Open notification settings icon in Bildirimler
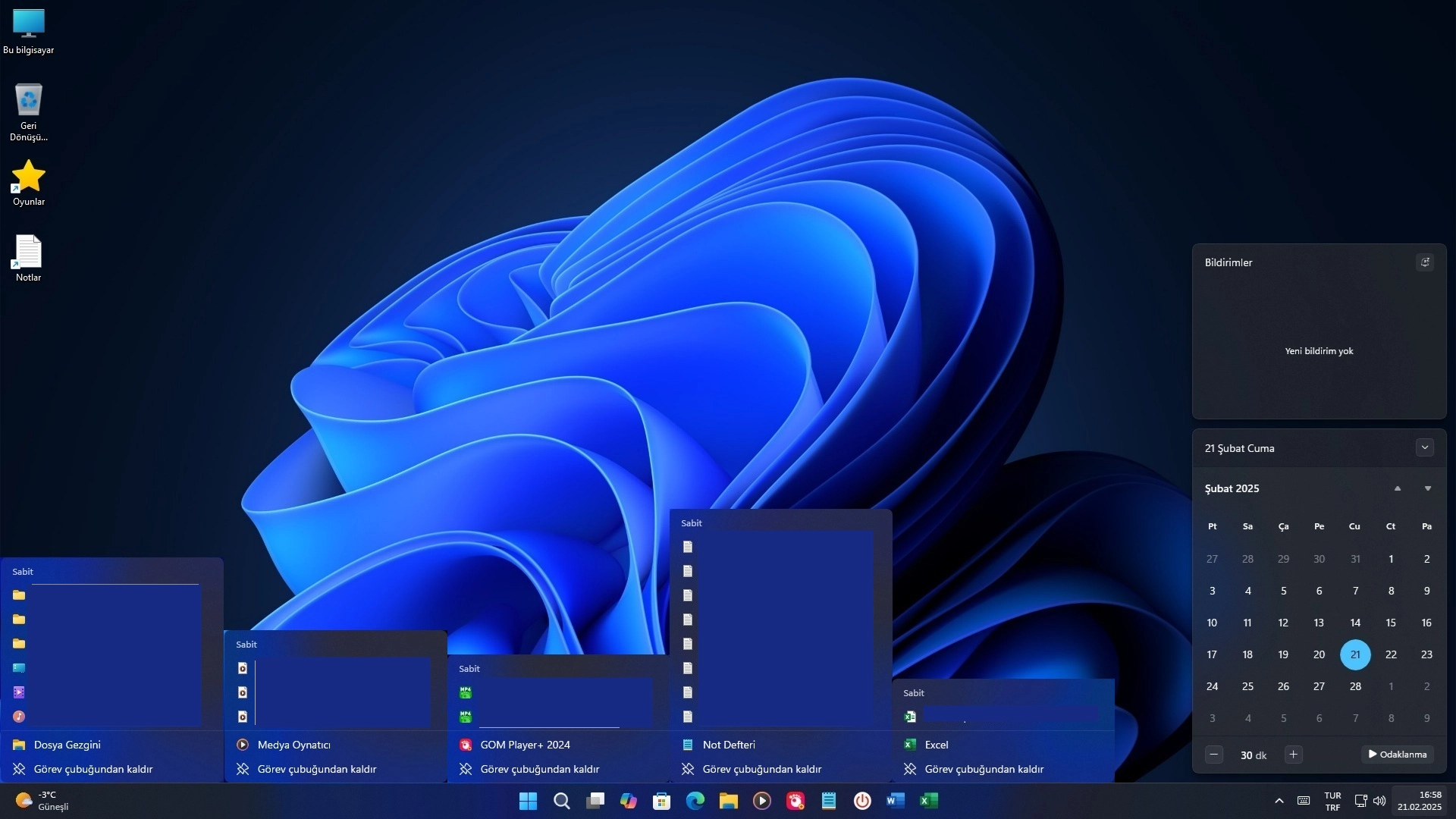The width and height of the screenshot is (1456, 819). [1425, 262]
